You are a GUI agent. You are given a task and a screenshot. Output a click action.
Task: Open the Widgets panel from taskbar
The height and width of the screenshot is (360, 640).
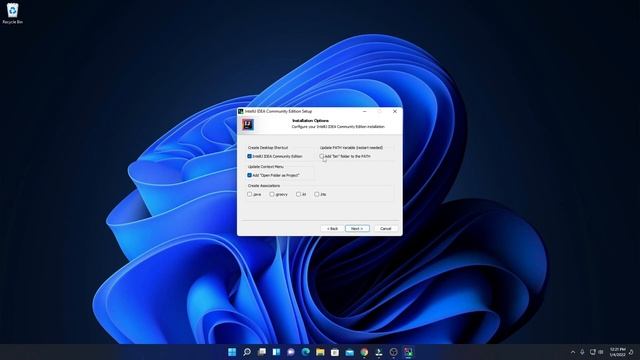276,352
